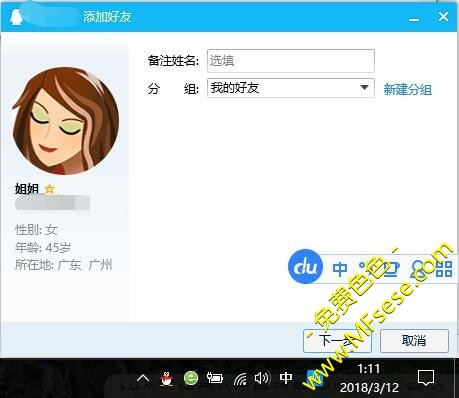Click the green round tray icon

(191, 378)
